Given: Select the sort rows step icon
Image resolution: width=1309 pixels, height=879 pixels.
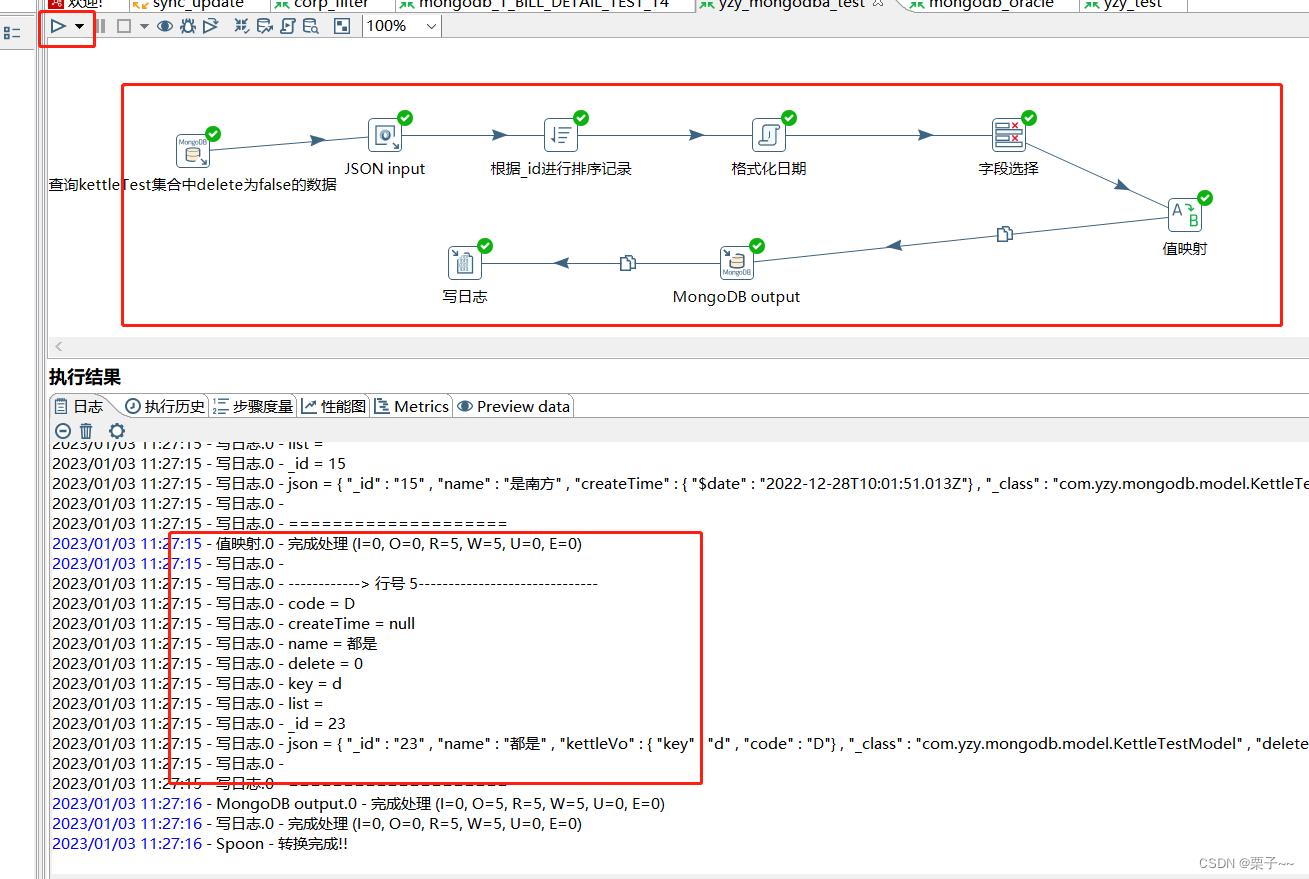Looking at the screenshot, I should tap(561, 135).
